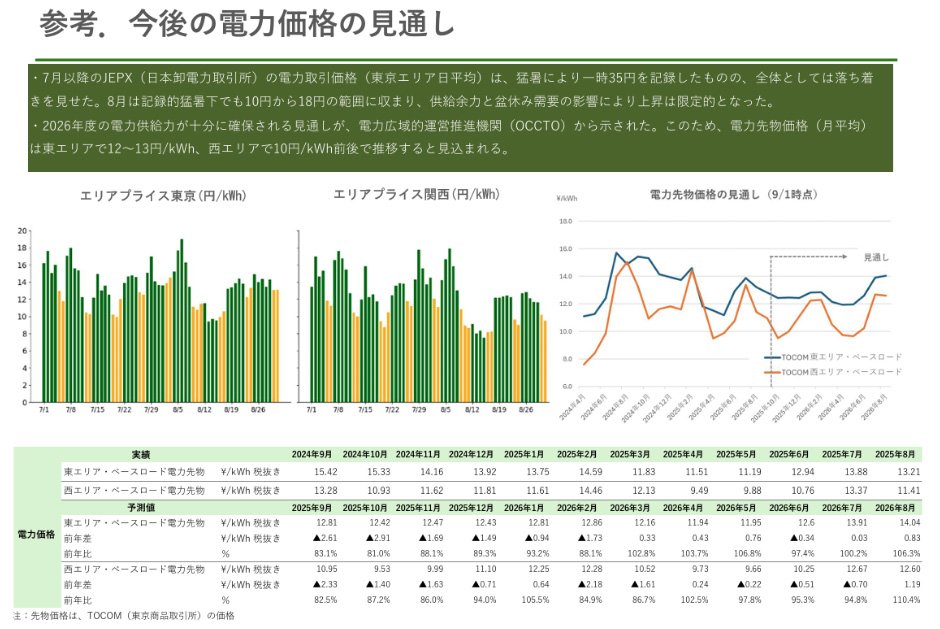Click the footnote about TOCOM prices
The height and width of the screenshot is (629, 940).
(x=125, y=616)
